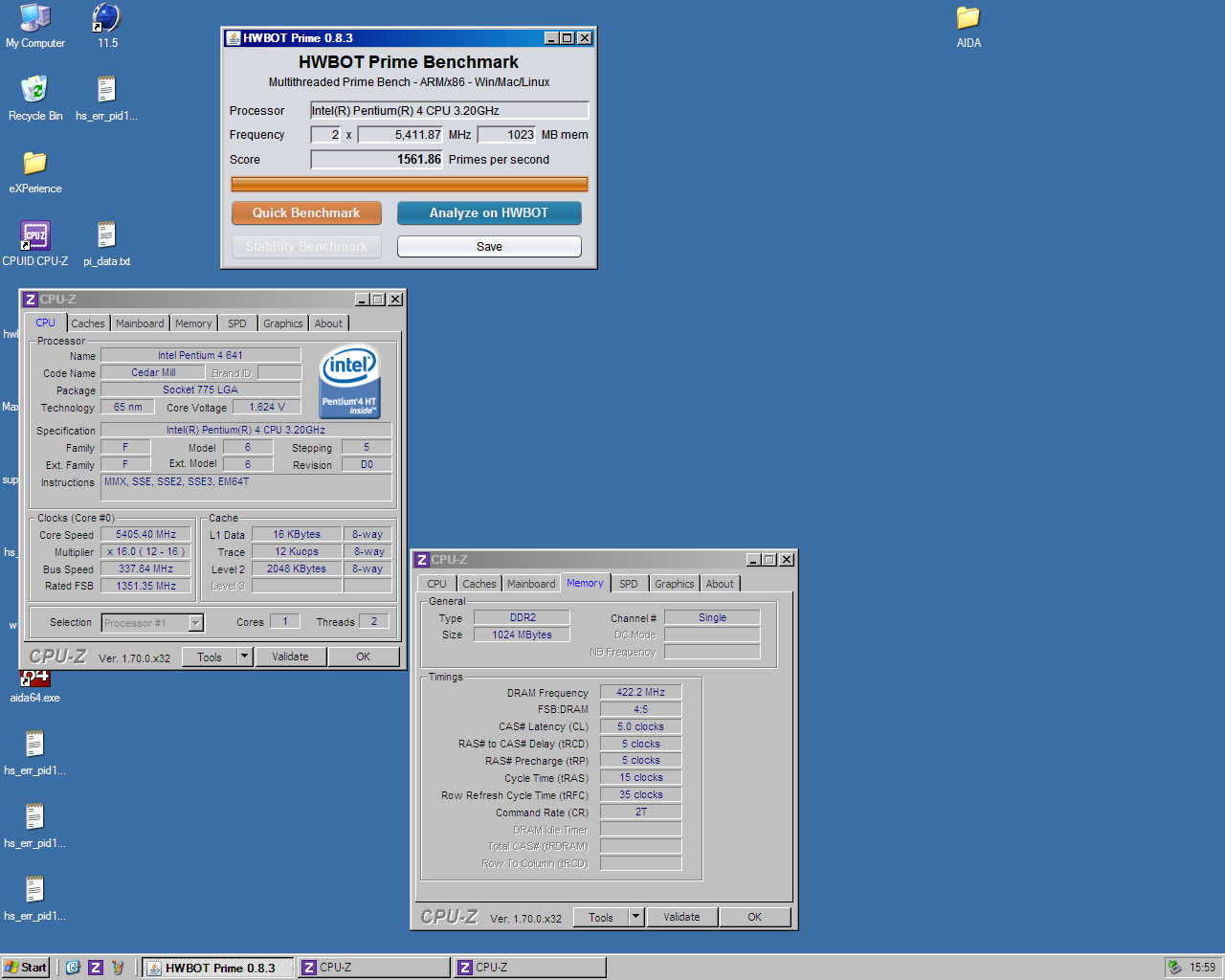Click the Save button in HWBOT Prime
Viewport: 1225px width, 980px height.
489,246
